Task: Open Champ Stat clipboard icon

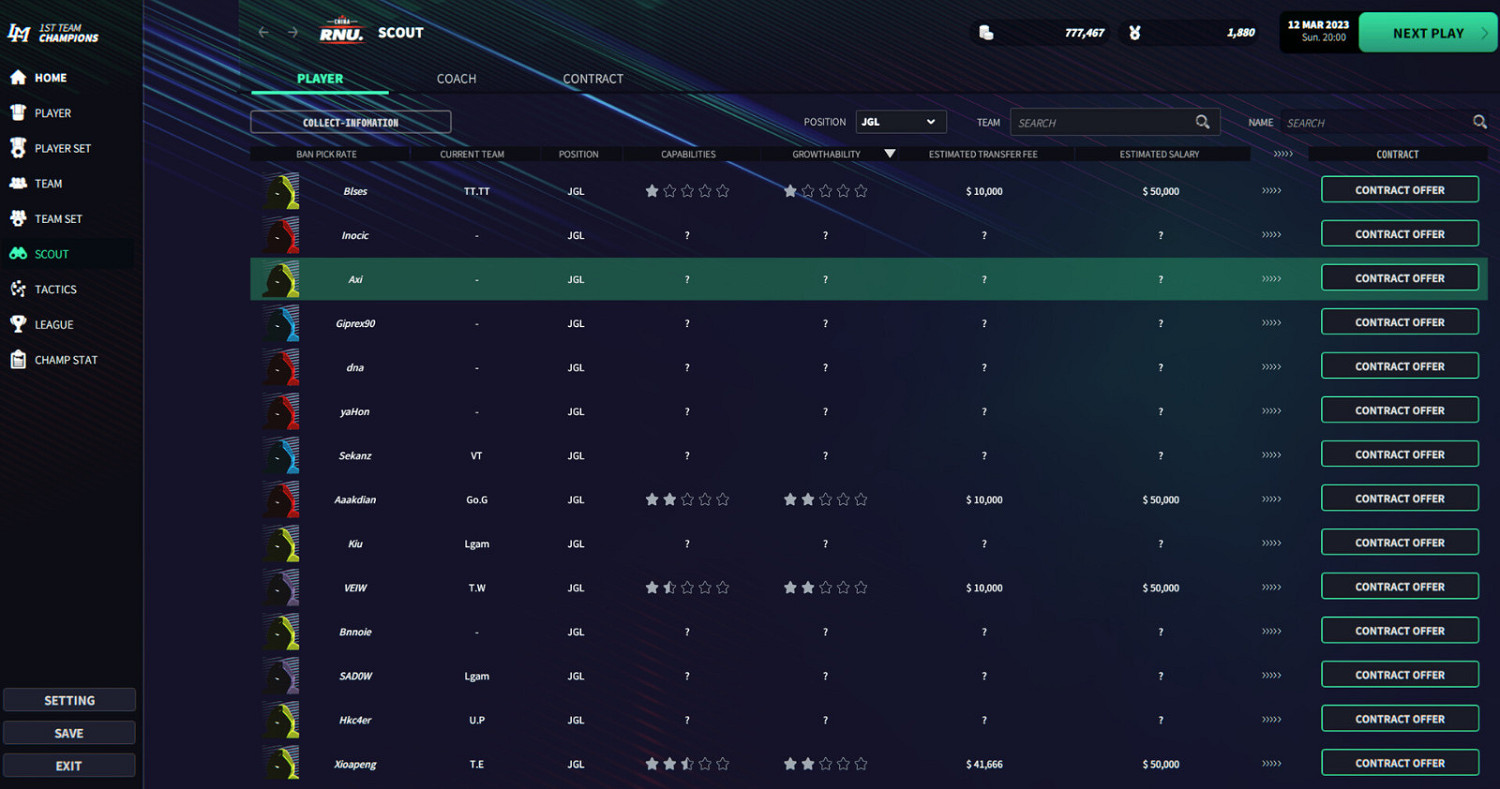Action: click(x=18, y=360)
